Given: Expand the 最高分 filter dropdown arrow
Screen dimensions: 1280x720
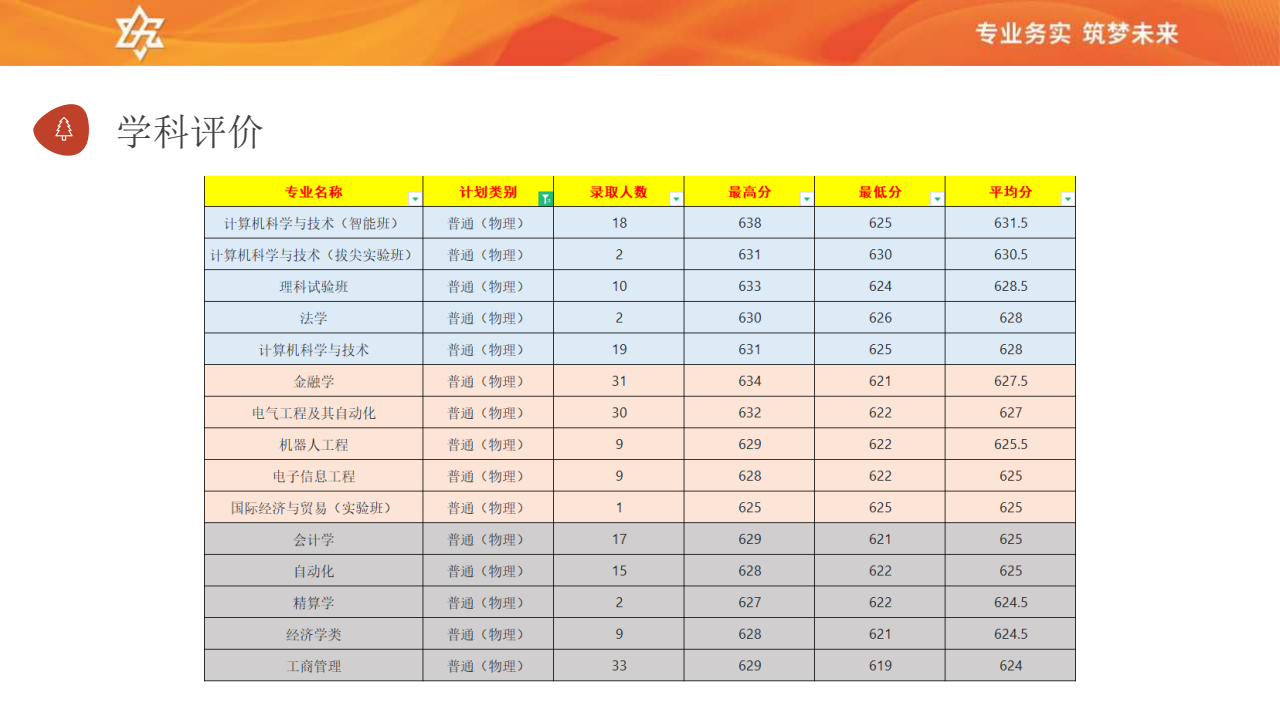Looking at the screenshot, I should click(x=806, y=199).
